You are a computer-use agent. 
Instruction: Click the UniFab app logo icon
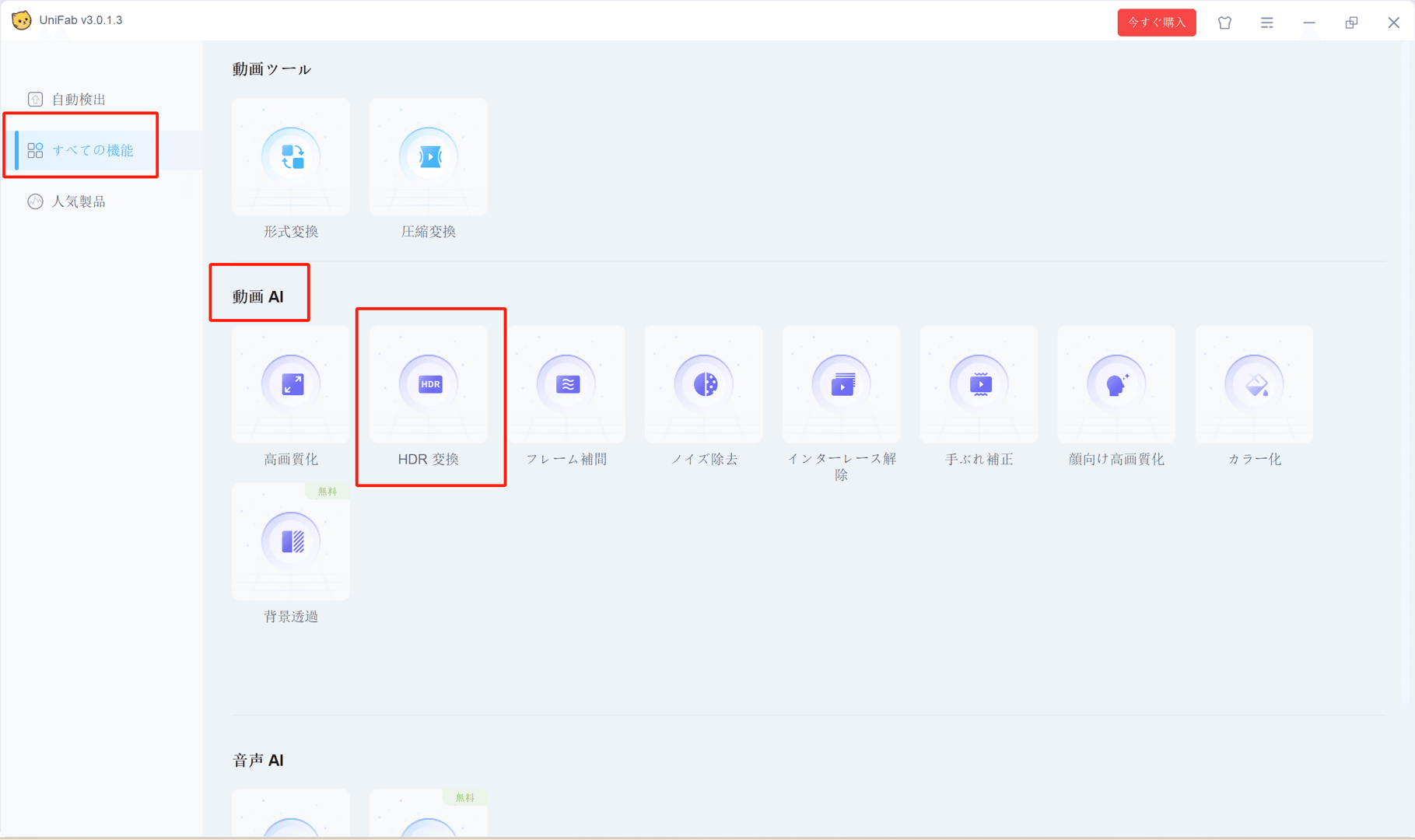(22, 20)
